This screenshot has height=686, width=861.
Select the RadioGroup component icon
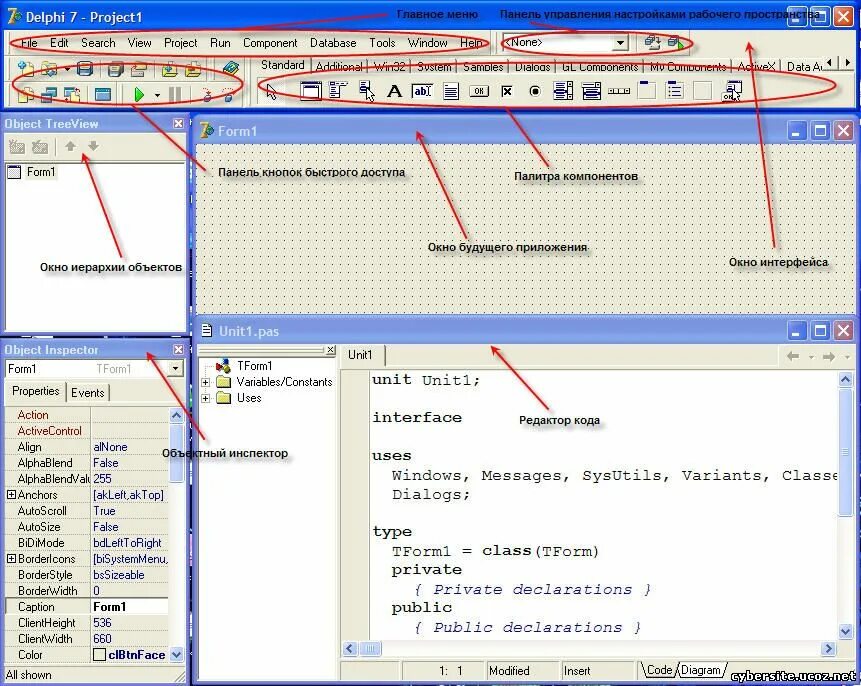[x=675, y=91]
